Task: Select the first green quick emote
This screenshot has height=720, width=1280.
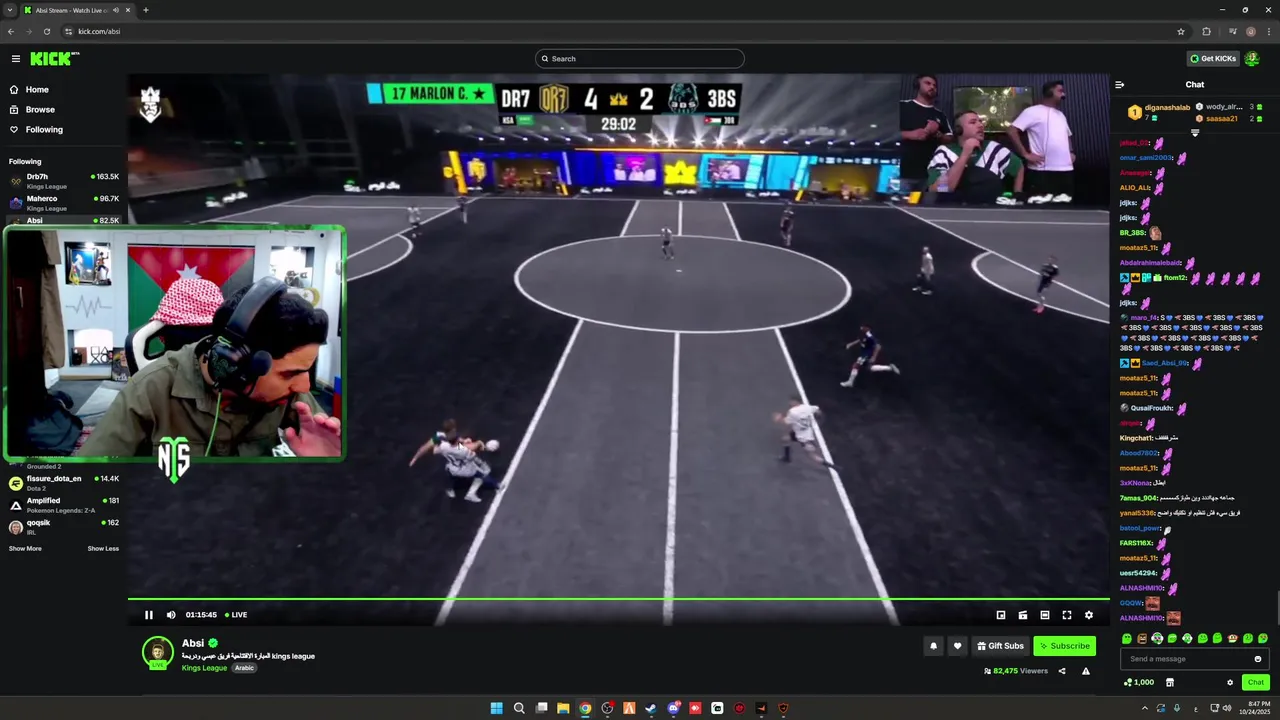Action: pos(1127,638)
